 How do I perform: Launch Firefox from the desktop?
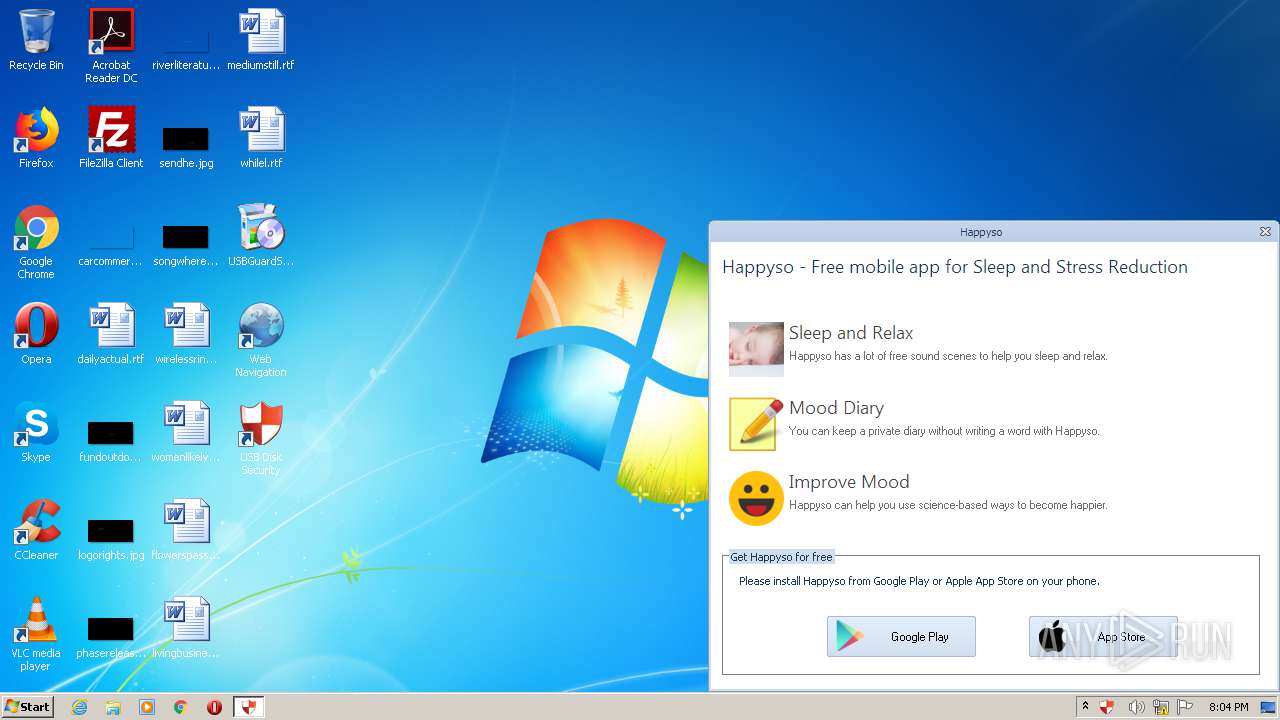[36, 138]
